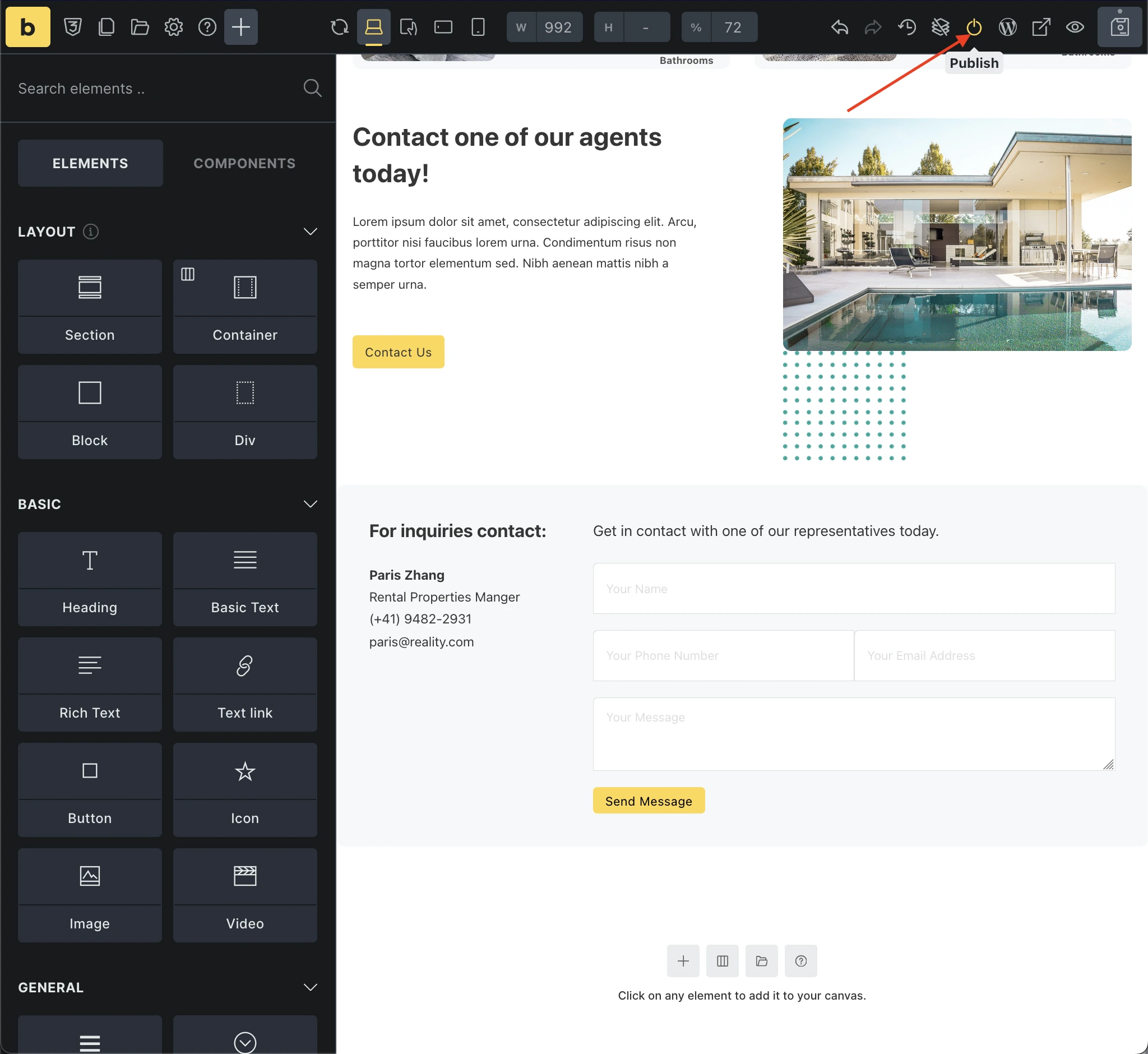Click the Publish power icon
This screenshot has height=1054, width=1148.
(x=974, y=27)
